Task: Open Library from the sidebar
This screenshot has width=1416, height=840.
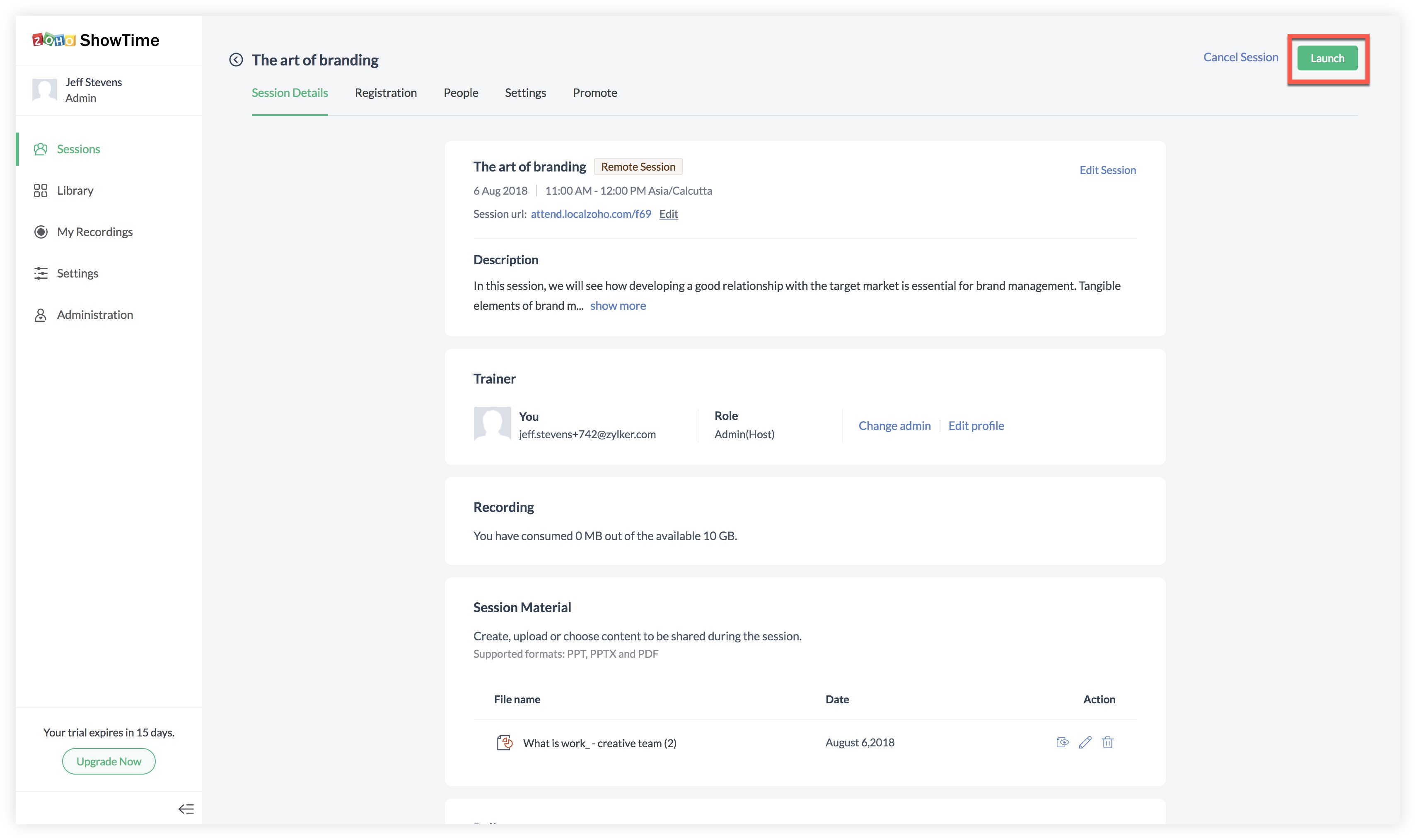Action: tap(75, 191)
